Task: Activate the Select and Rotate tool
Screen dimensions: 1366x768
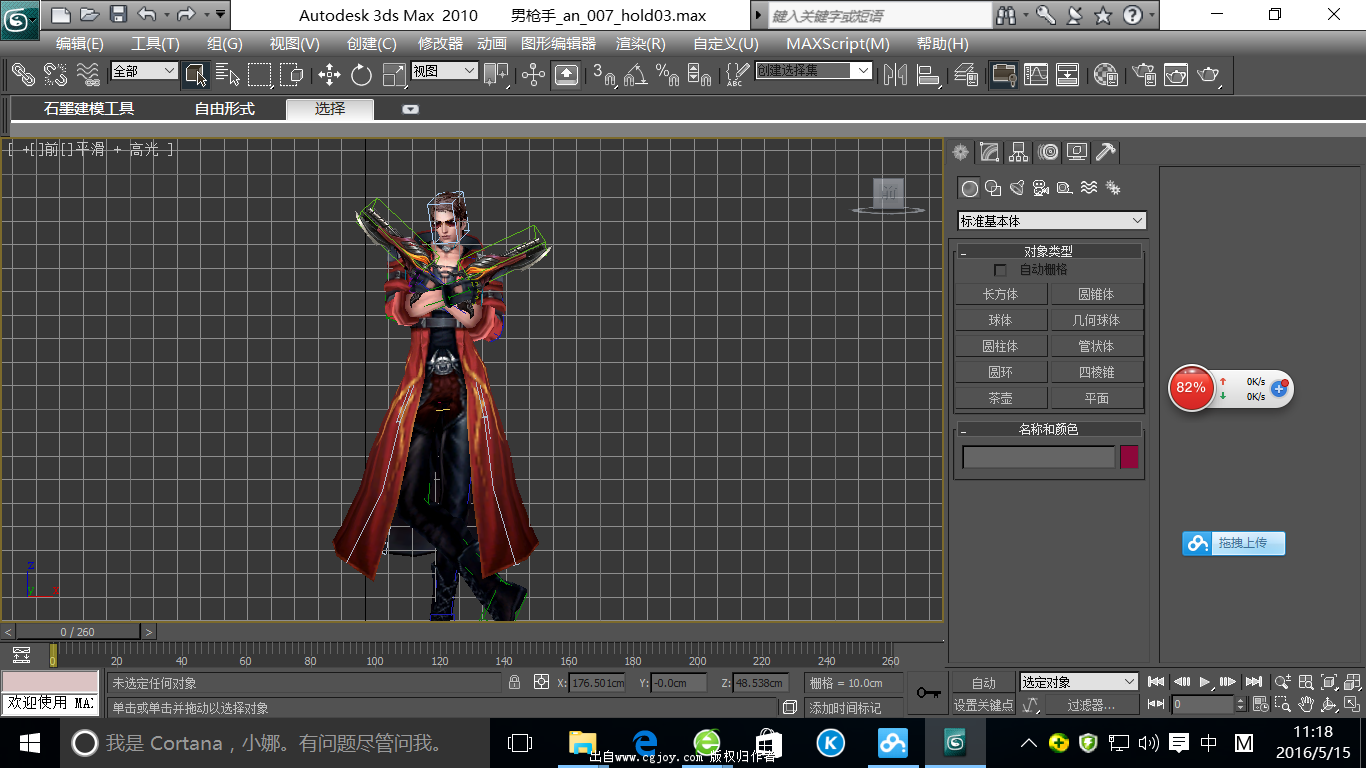Action: 361,74
